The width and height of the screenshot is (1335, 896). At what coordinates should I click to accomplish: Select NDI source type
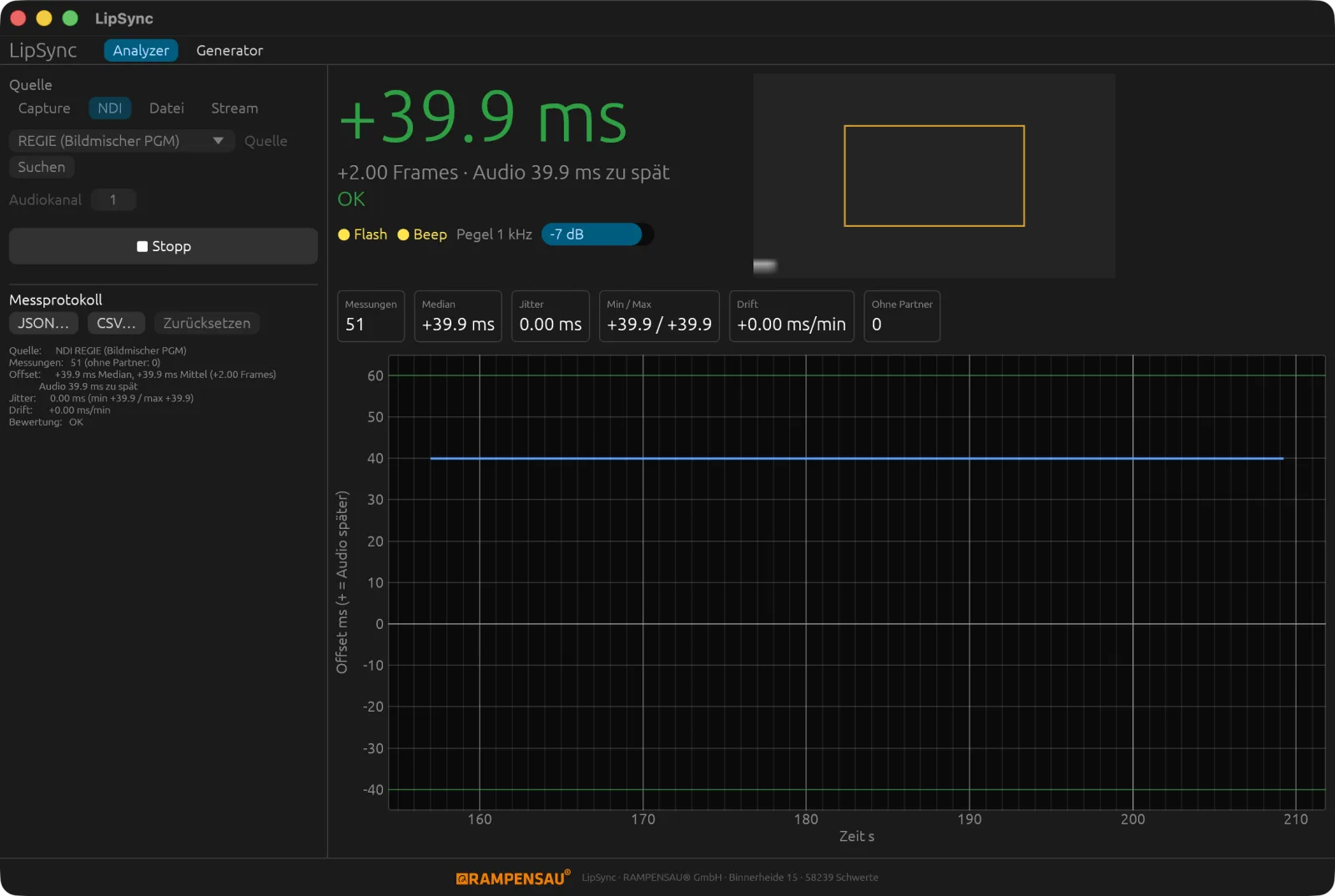tap(109, 108)
